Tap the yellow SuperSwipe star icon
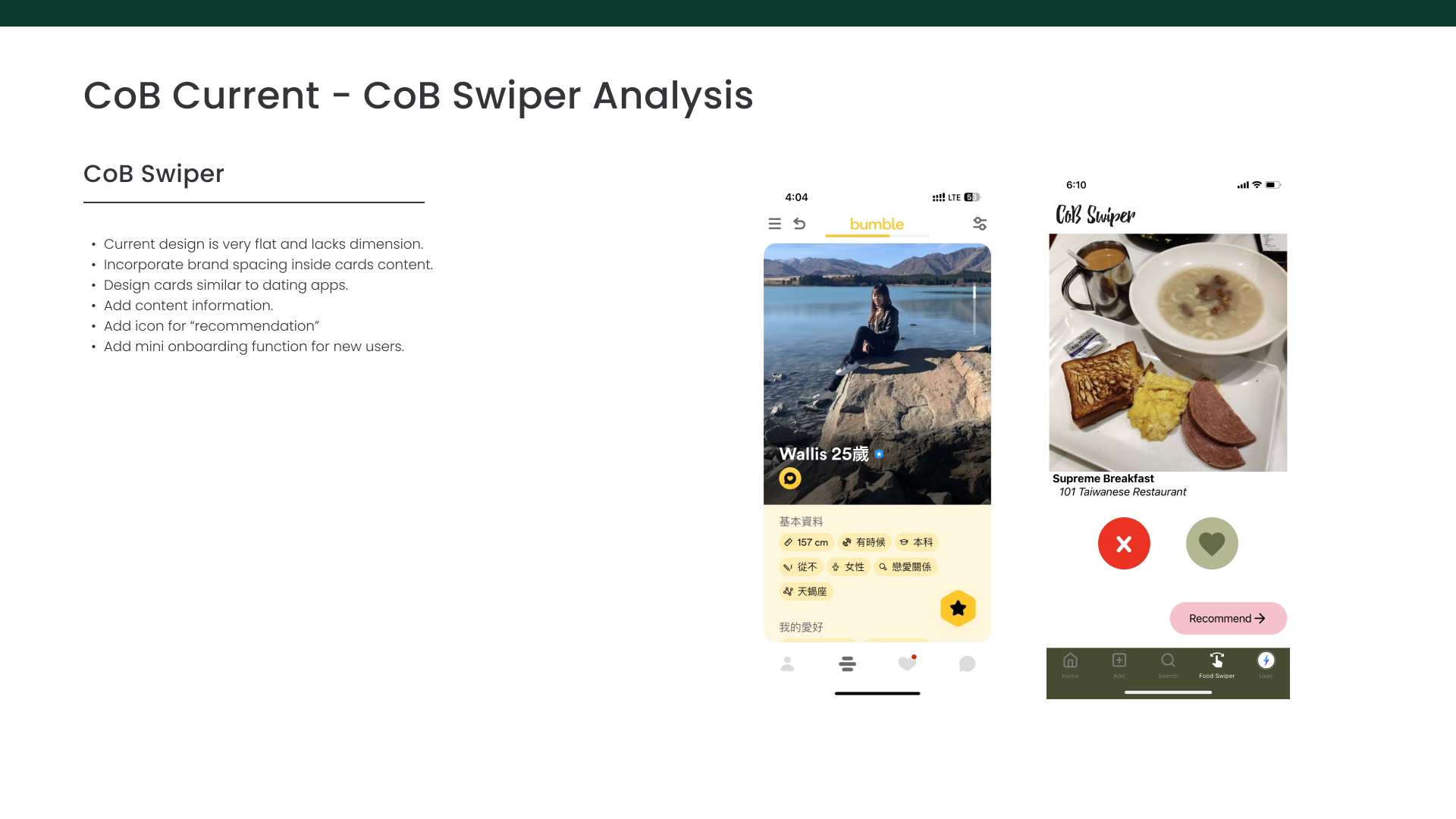This screenshot has height=819, width=1456. tap(958, 608)
